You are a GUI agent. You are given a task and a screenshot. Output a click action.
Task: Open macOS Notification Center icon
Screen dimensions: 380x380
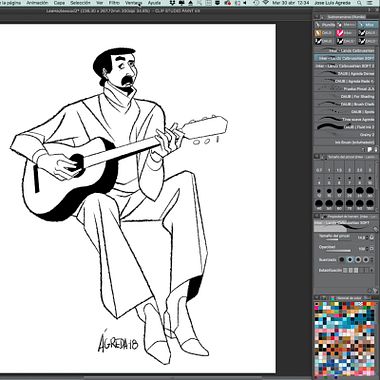pos(371,3)
